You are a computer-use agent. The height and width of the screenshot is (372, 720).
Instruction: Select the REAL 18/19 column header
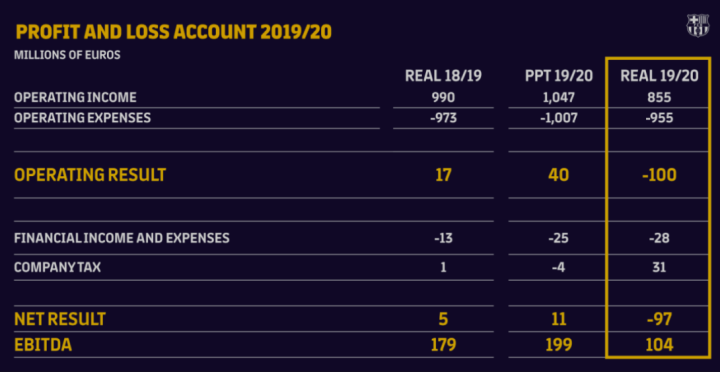tap(443, 76)
